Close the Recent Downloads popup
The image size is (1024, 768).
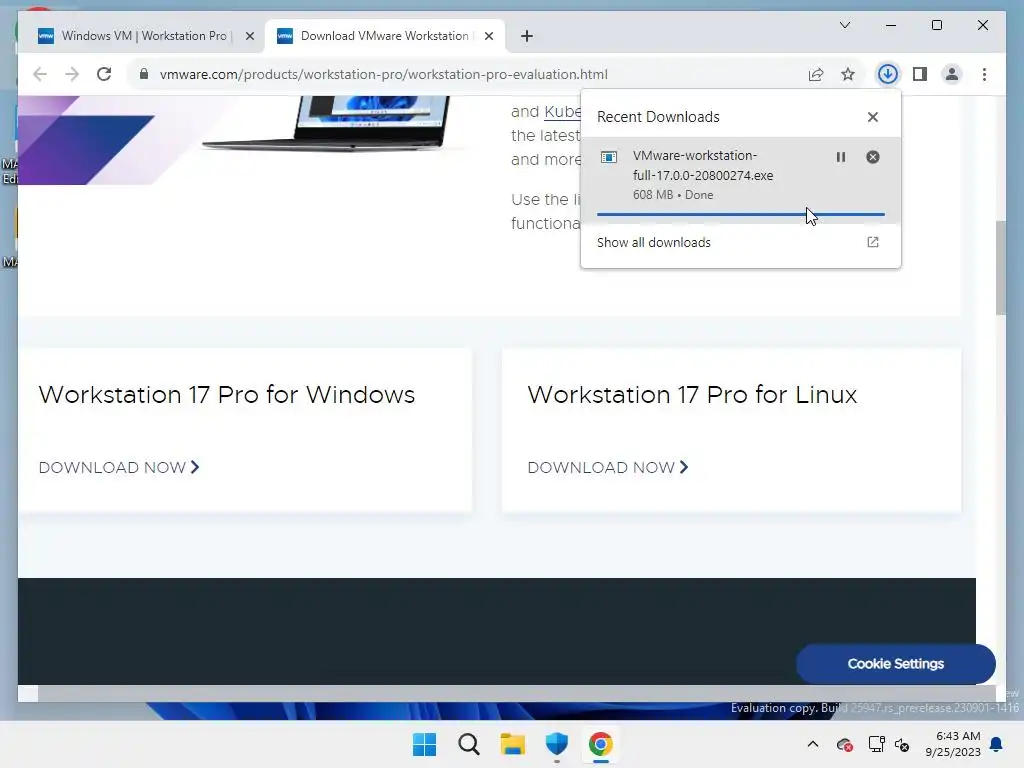[872, 117]
